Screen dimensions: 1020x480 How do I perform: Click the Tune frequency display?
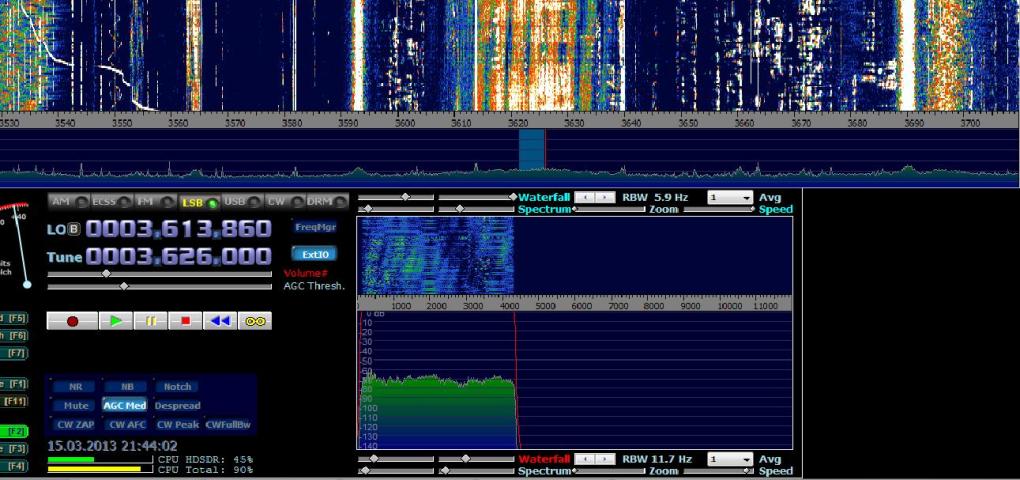[x=178, y=256]
